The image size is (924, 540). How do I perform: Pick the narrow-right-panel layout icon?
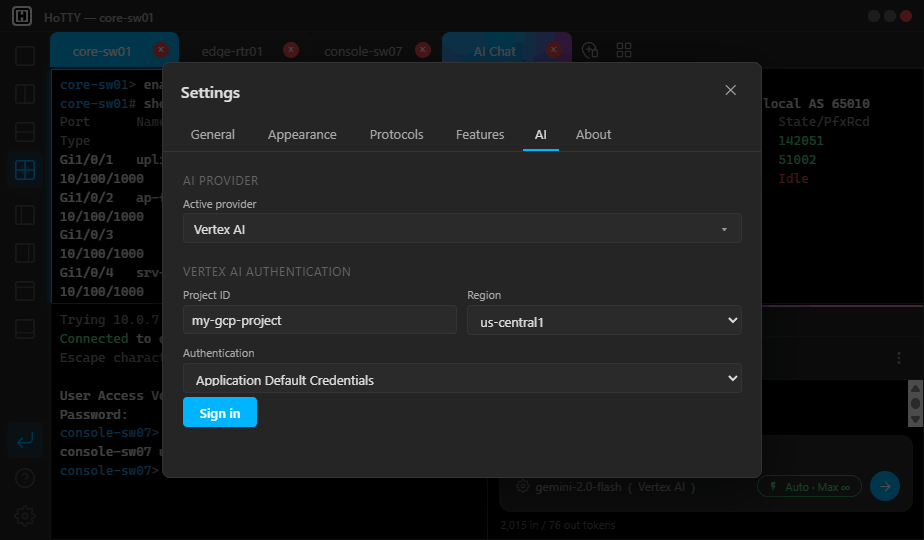pyautogui.click(x=25, y=253)
